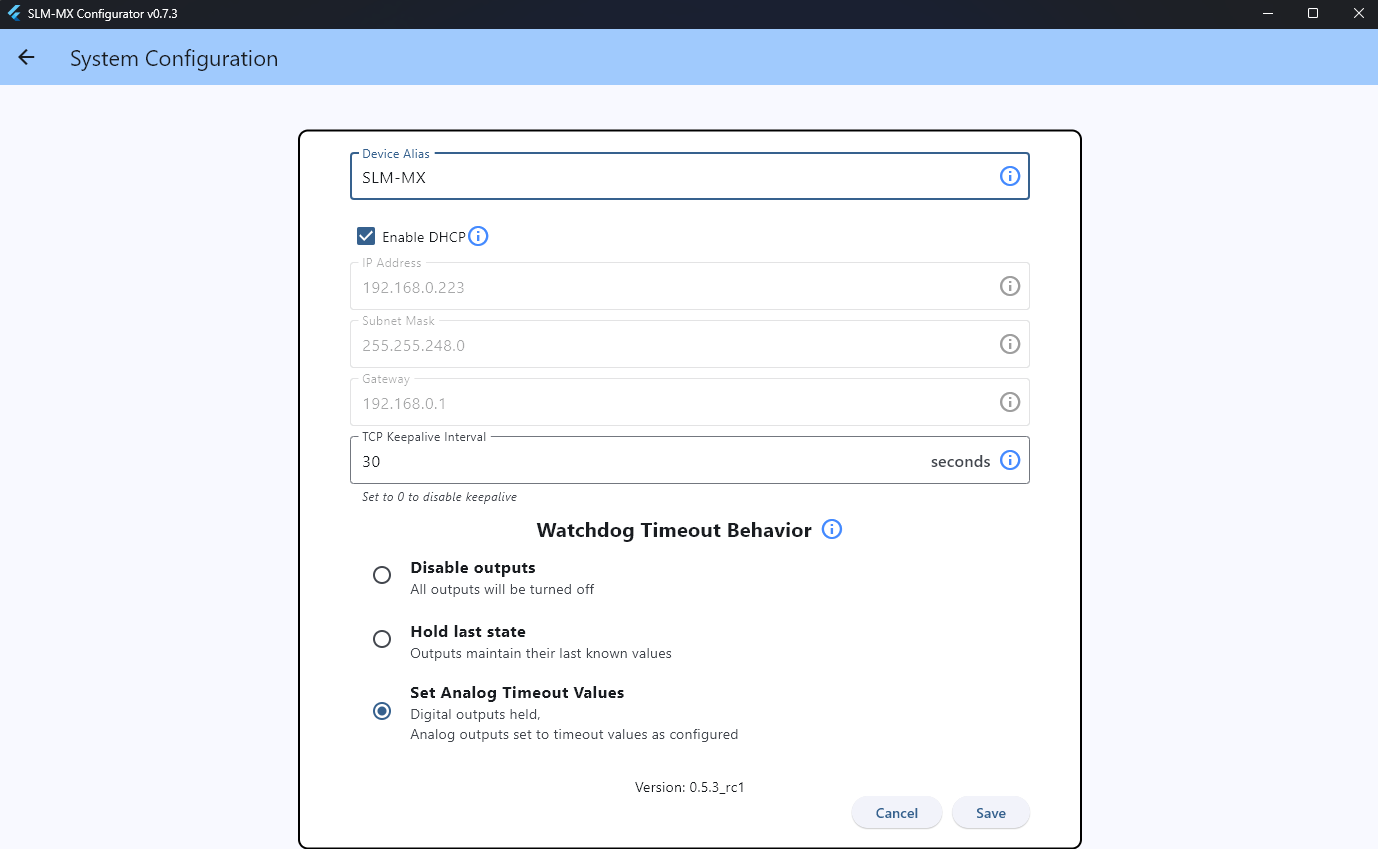The image size is (1378, 849).
Task: Open the TCP Keepalive Interval info icon
Action: pos(1010,460)
